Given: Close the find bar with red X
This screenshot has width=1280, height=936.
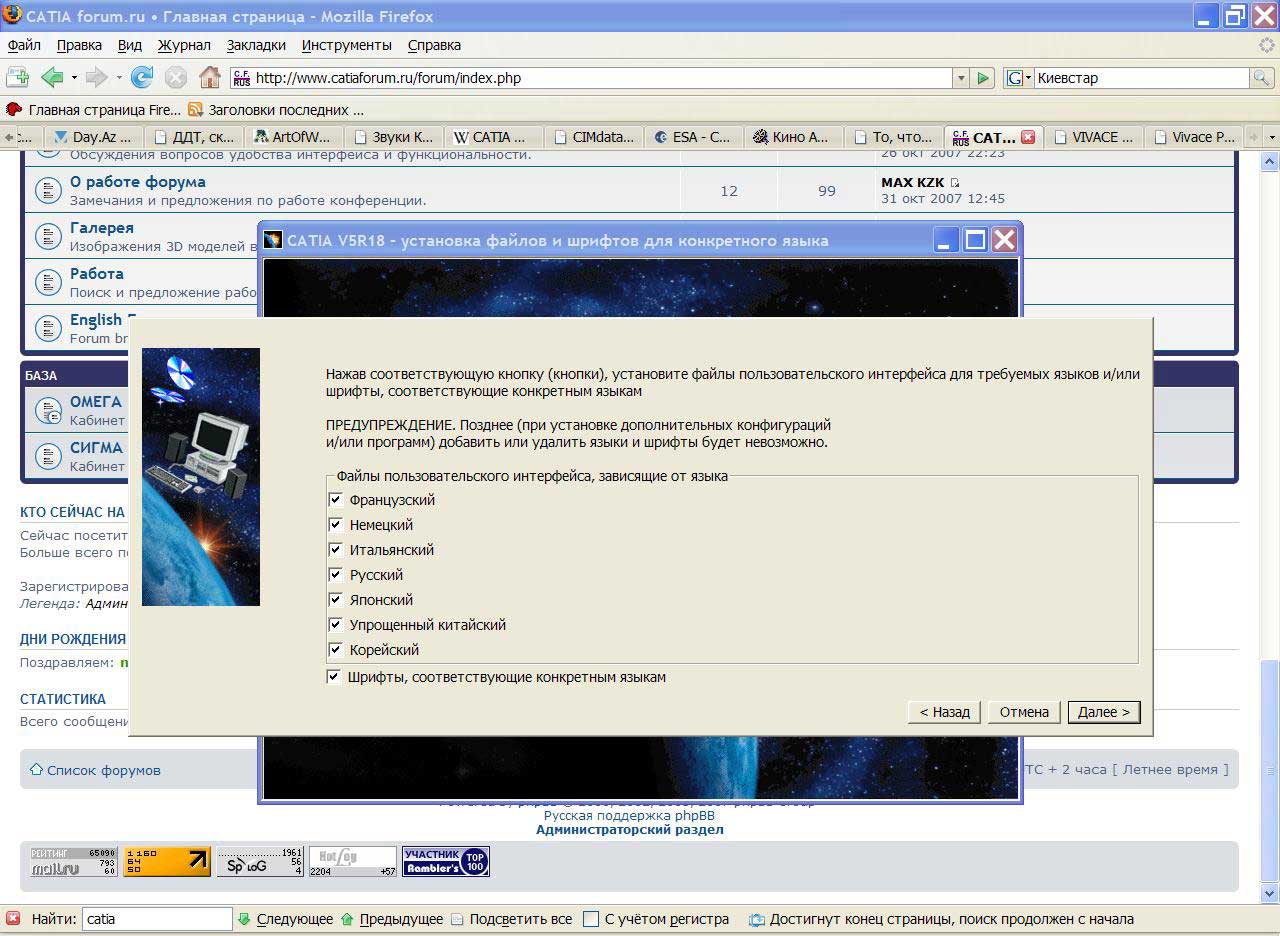Looking at the screenshot, I should tap(13, 919).
